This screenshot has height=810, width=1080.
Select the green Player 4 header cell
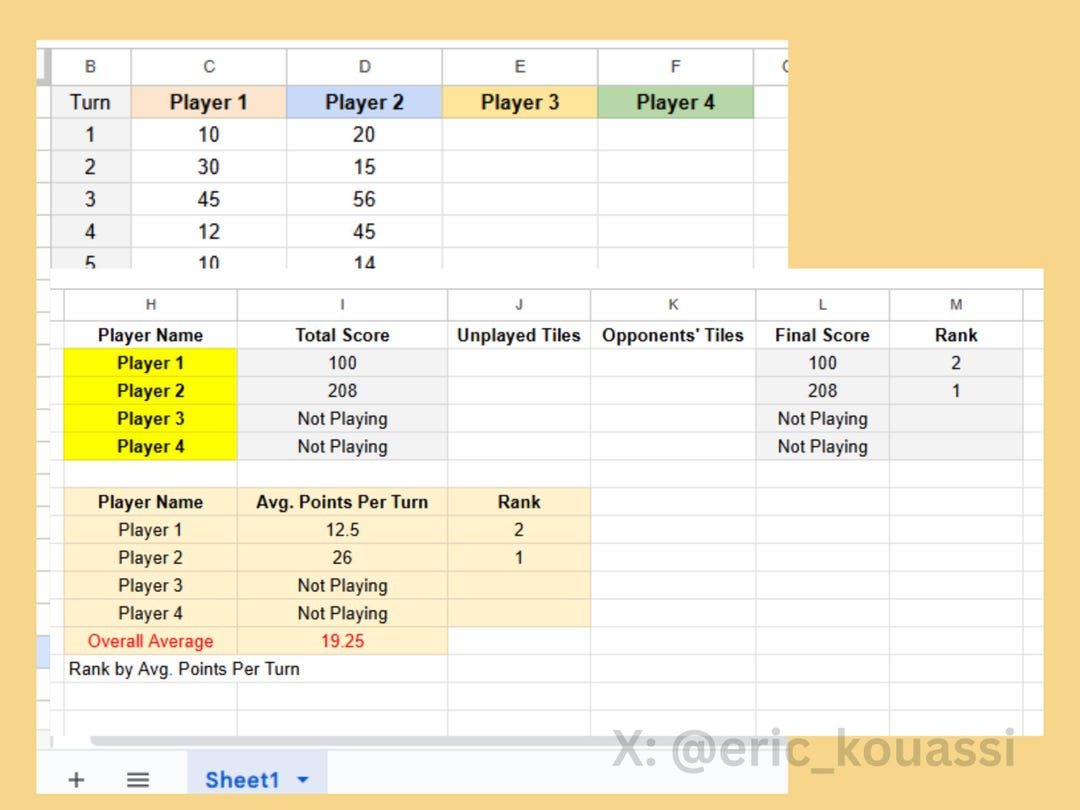[x=675, y=102]
